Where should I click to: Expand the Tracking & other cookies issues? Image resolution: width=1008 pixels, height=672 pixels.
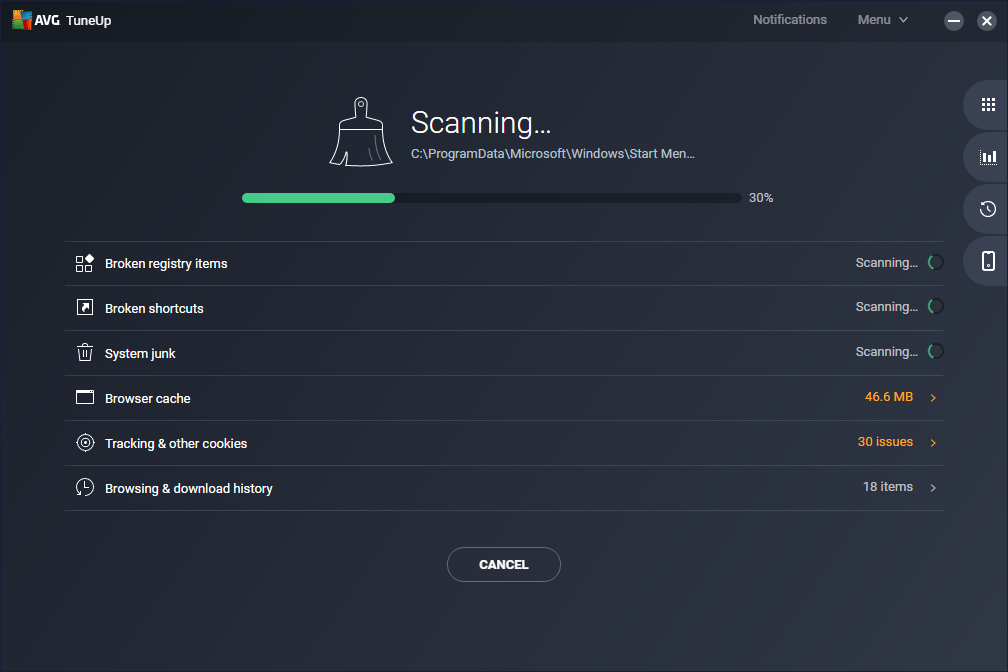[932, 442]
